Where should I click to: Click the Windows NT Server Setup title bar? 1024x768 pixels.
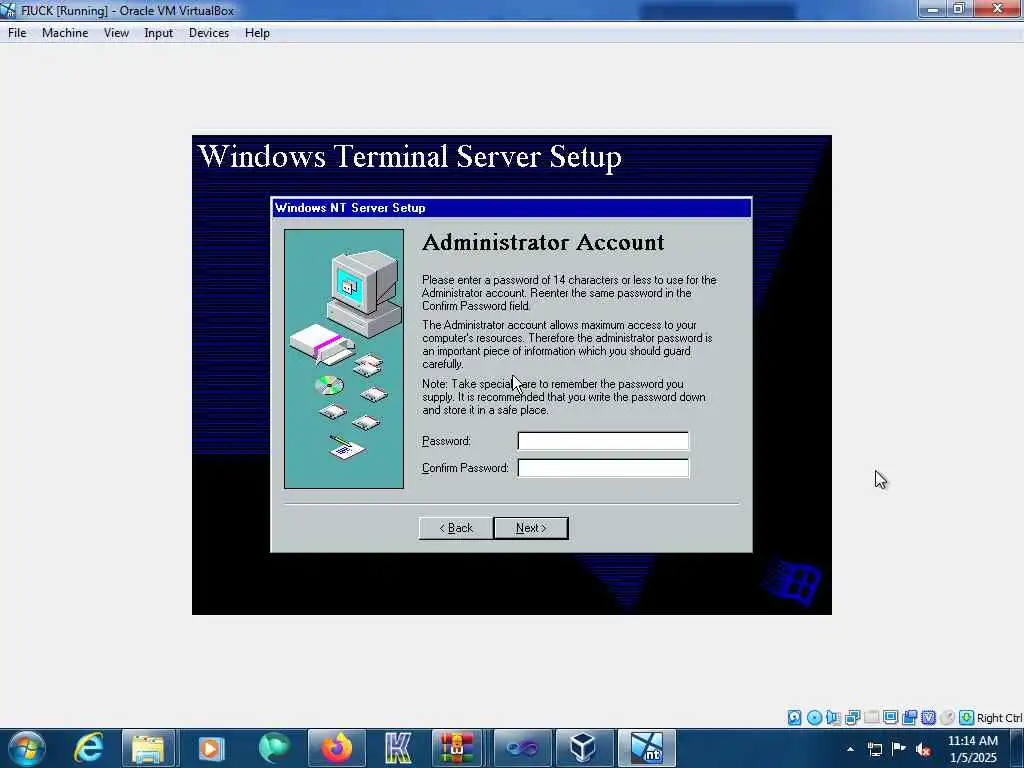click(511, 208)
